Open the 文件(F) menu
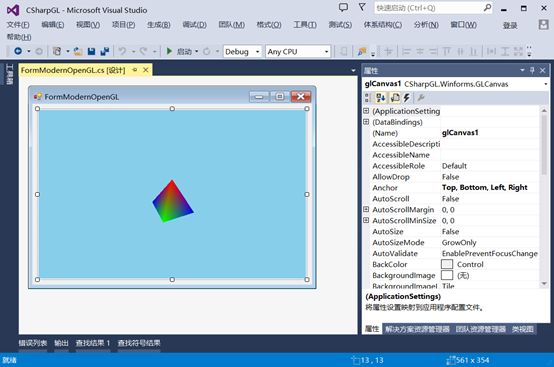Viewport: 554px width, 367px height. pos(18,25)
